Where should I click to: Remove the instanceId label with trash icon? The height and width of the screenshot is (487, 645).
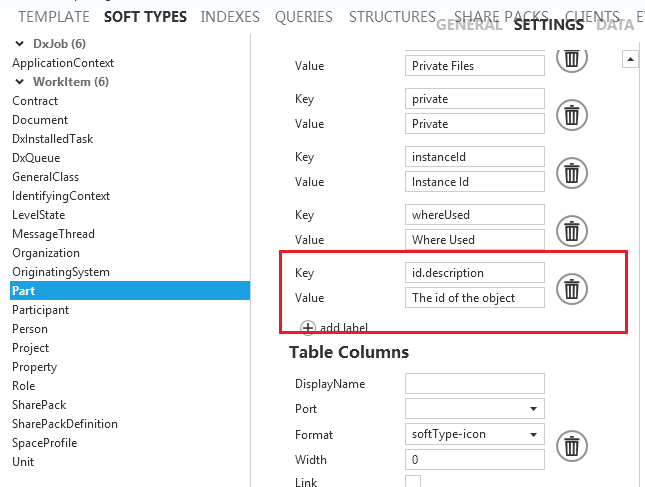tap(571, 173)
